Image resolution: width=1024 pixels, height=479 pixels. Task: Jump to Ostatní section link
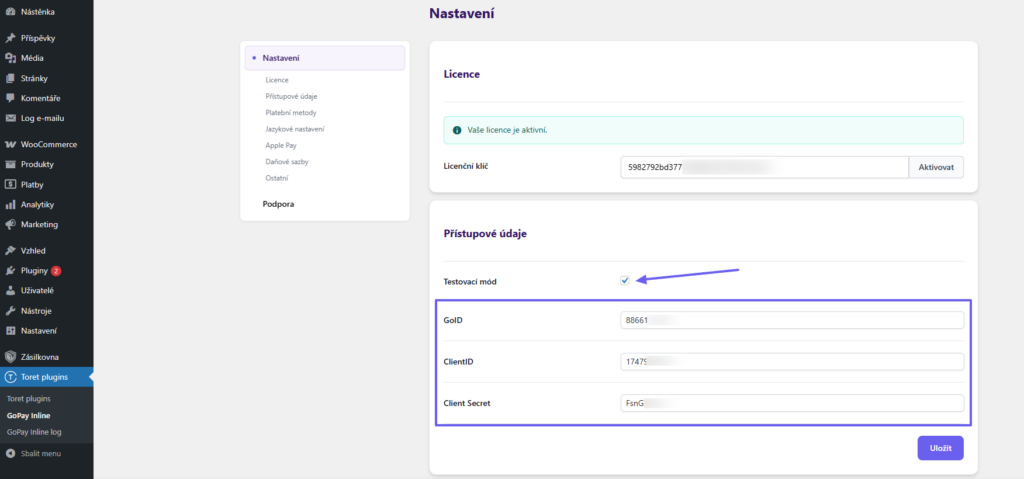pos(277,178)
